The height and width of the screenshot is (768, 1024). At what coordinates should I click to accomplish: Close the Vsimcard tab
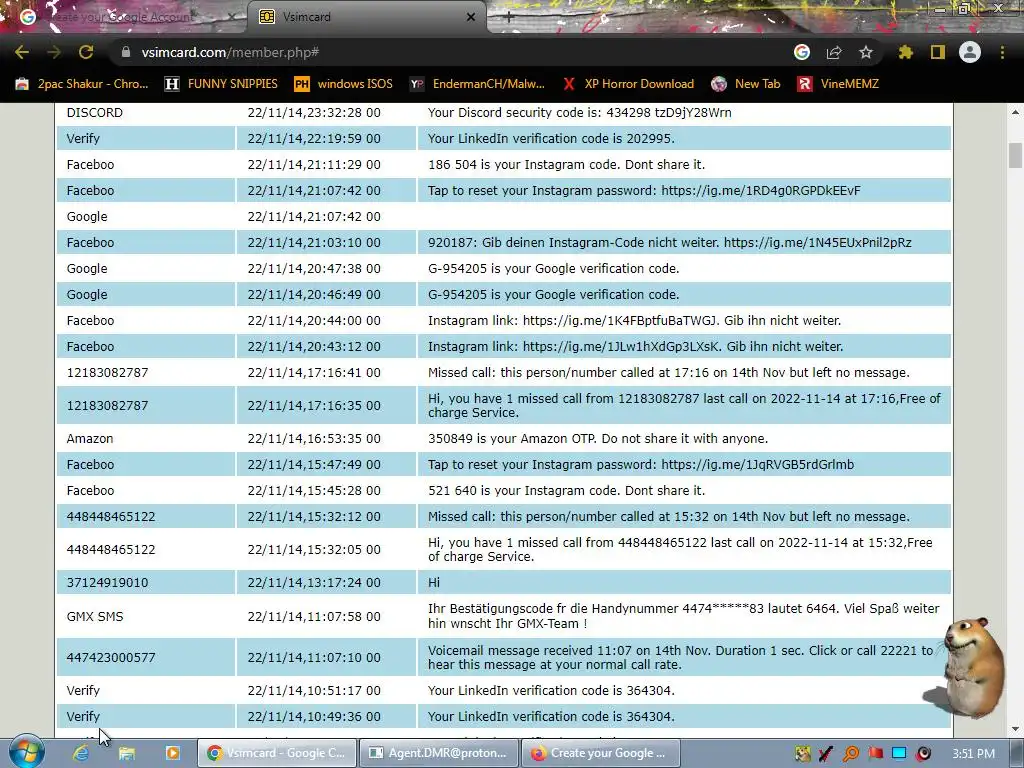click(x=471, y=17)
